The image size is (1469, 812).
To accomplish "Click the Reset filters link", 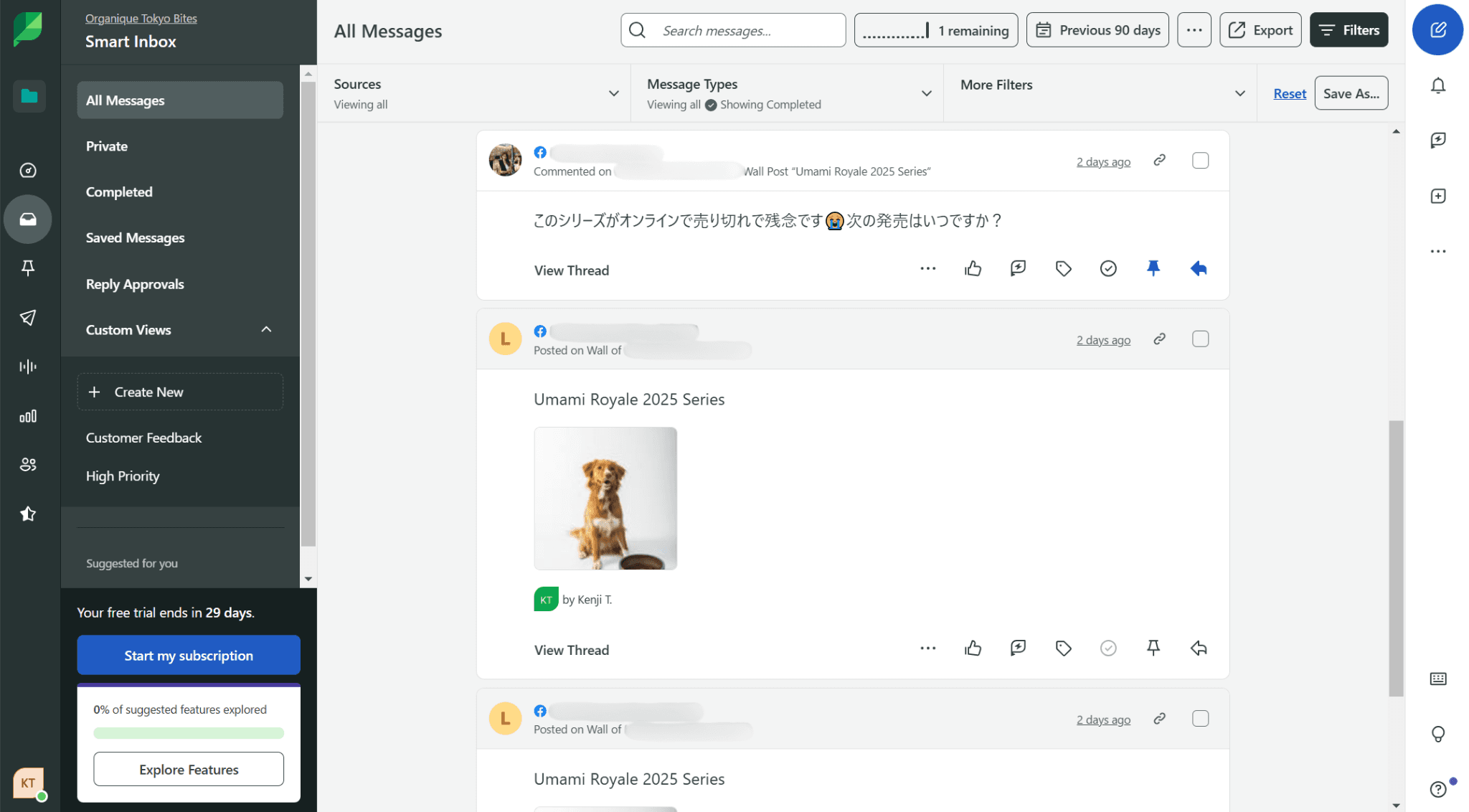I will (1289, 93).
